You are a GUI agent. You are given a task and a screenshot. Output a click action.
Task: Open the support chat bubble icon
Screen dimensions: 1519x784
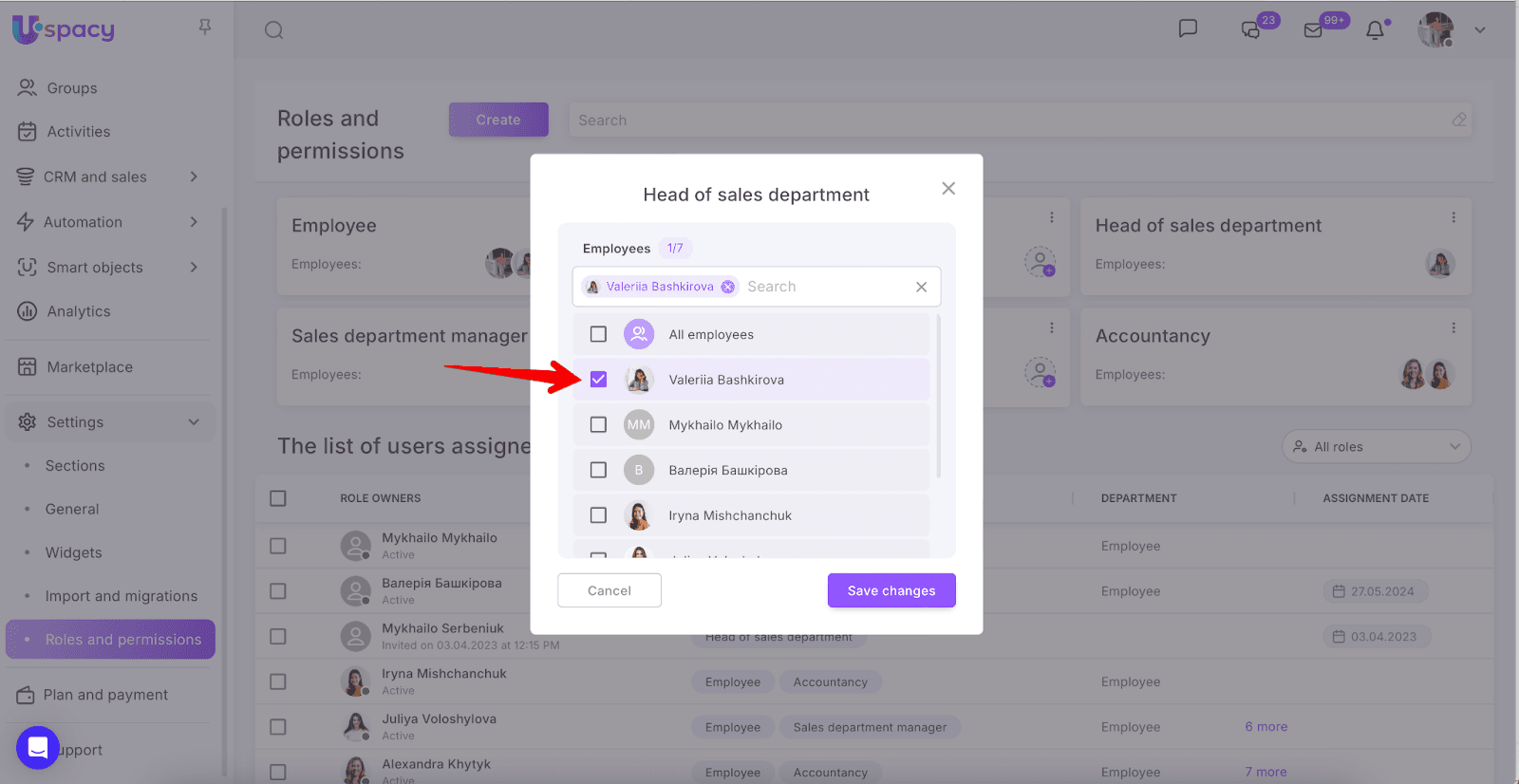[38, 748]
